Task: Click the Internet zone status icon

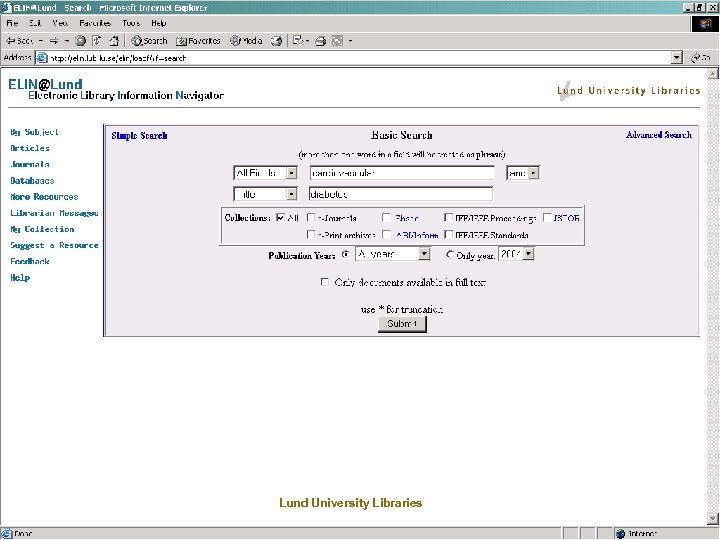Action: [620, 534]
